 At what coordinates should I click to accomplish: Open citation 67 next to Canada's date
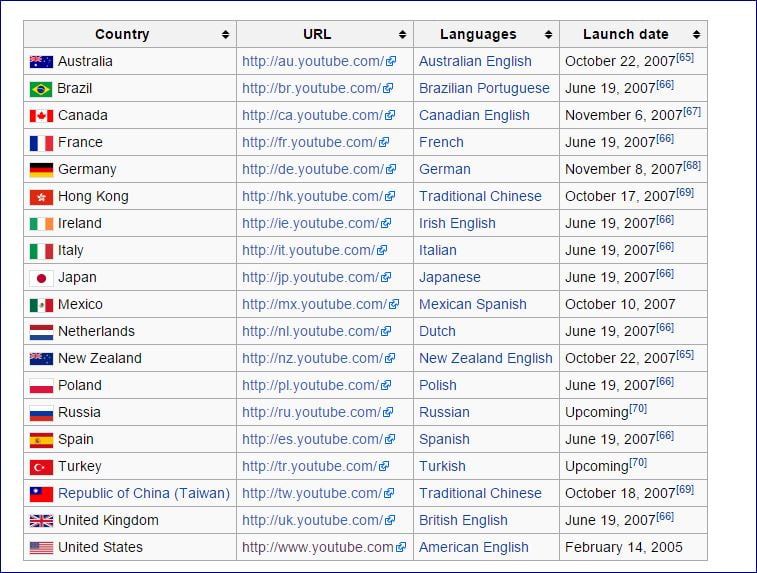click(x=692, y=111)
